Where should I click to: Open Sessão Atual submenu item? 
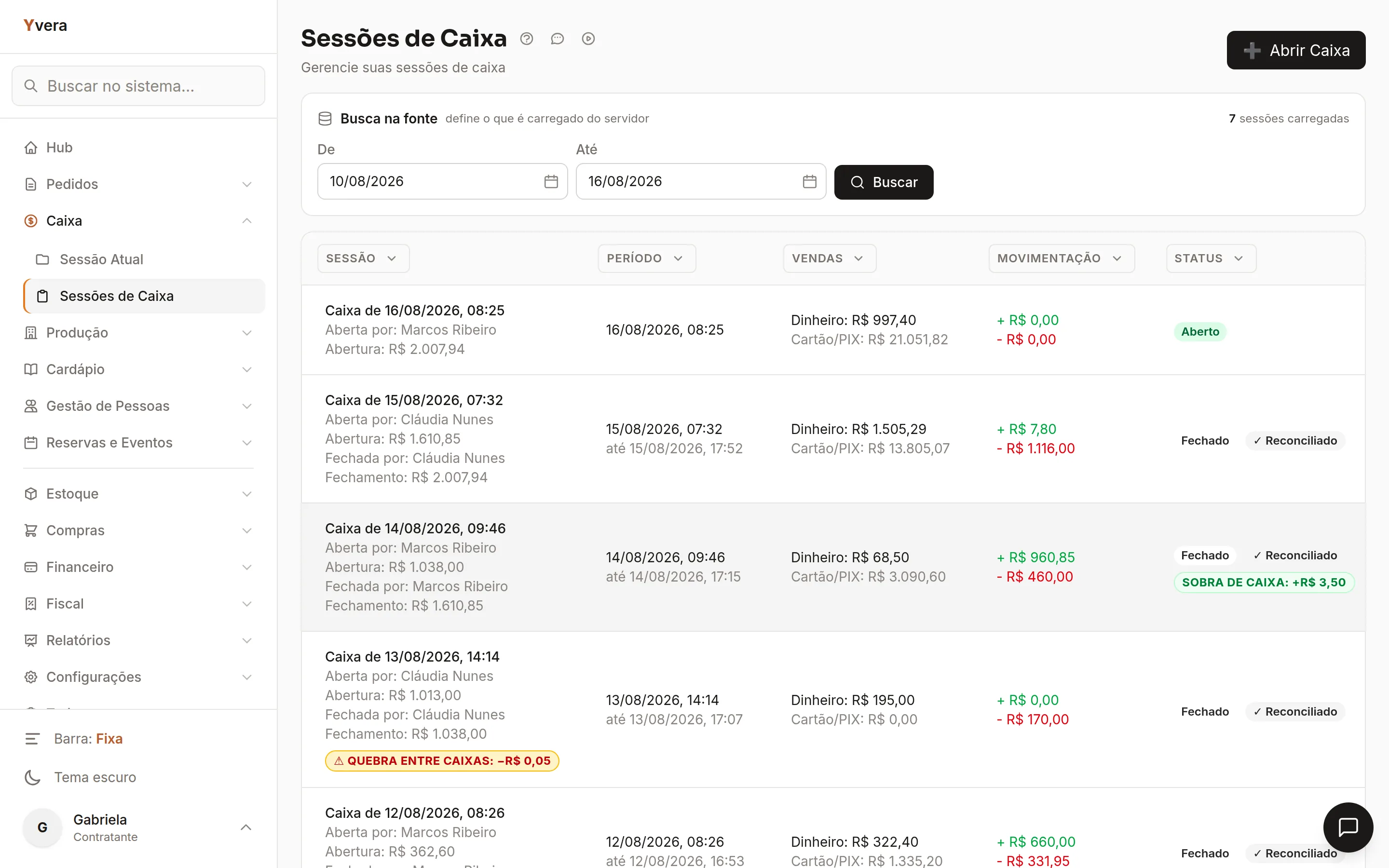[x=144, y=259]
